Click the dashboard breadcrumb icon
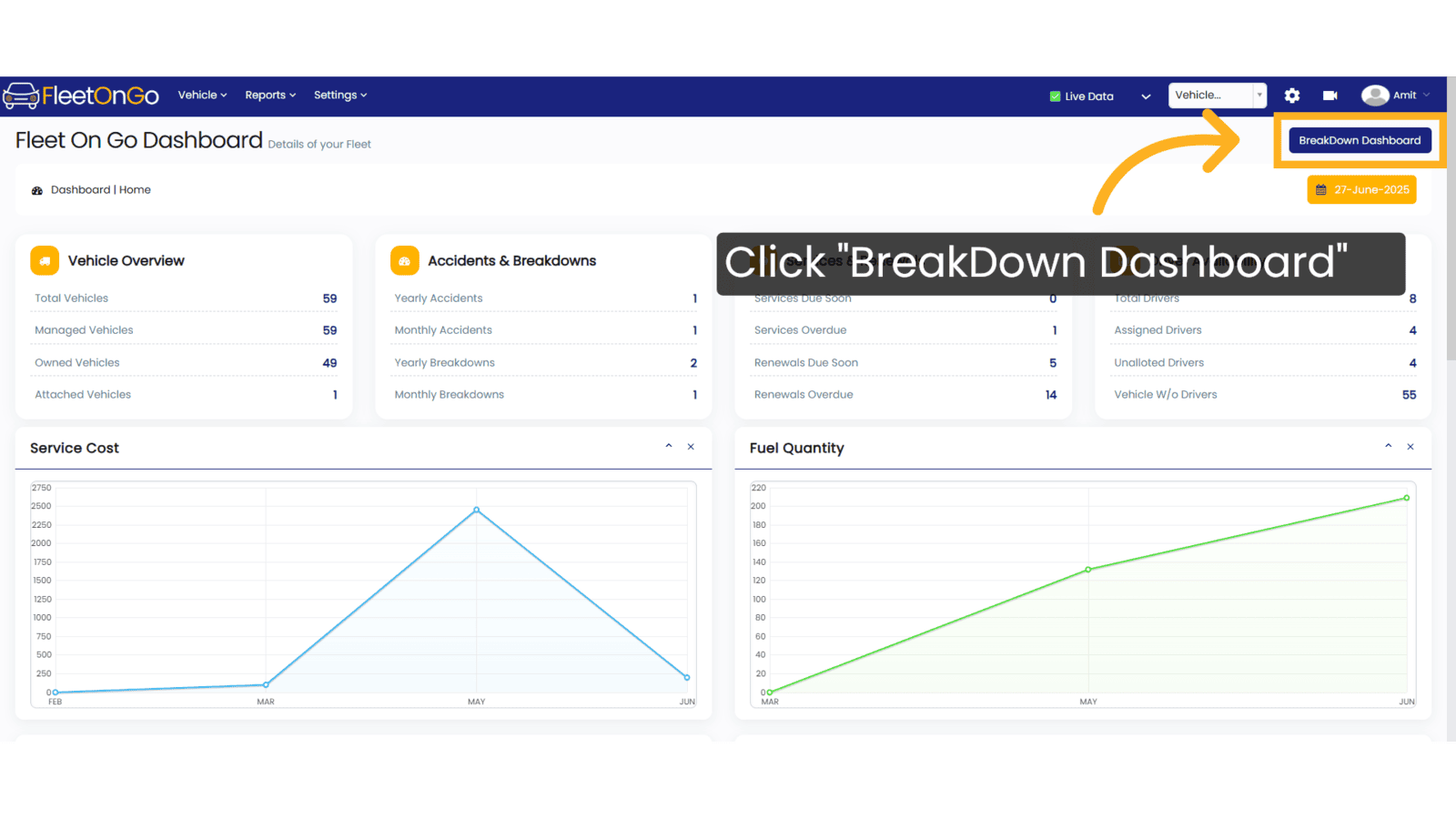The height and width of the screenshot is (819, 1456). tap(37, 190)
